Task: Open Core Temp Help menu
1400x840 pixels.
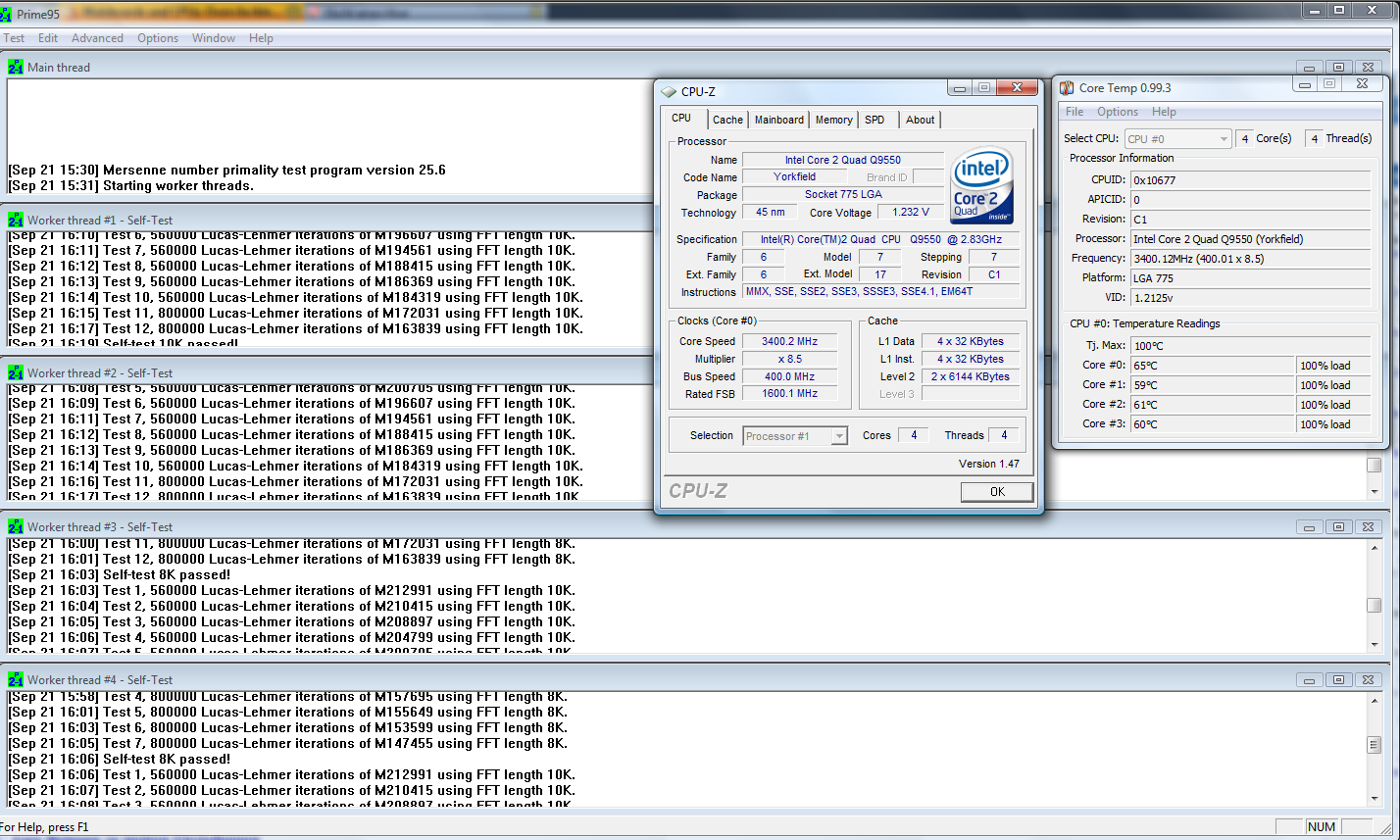Action: [x=1164, y=112]
